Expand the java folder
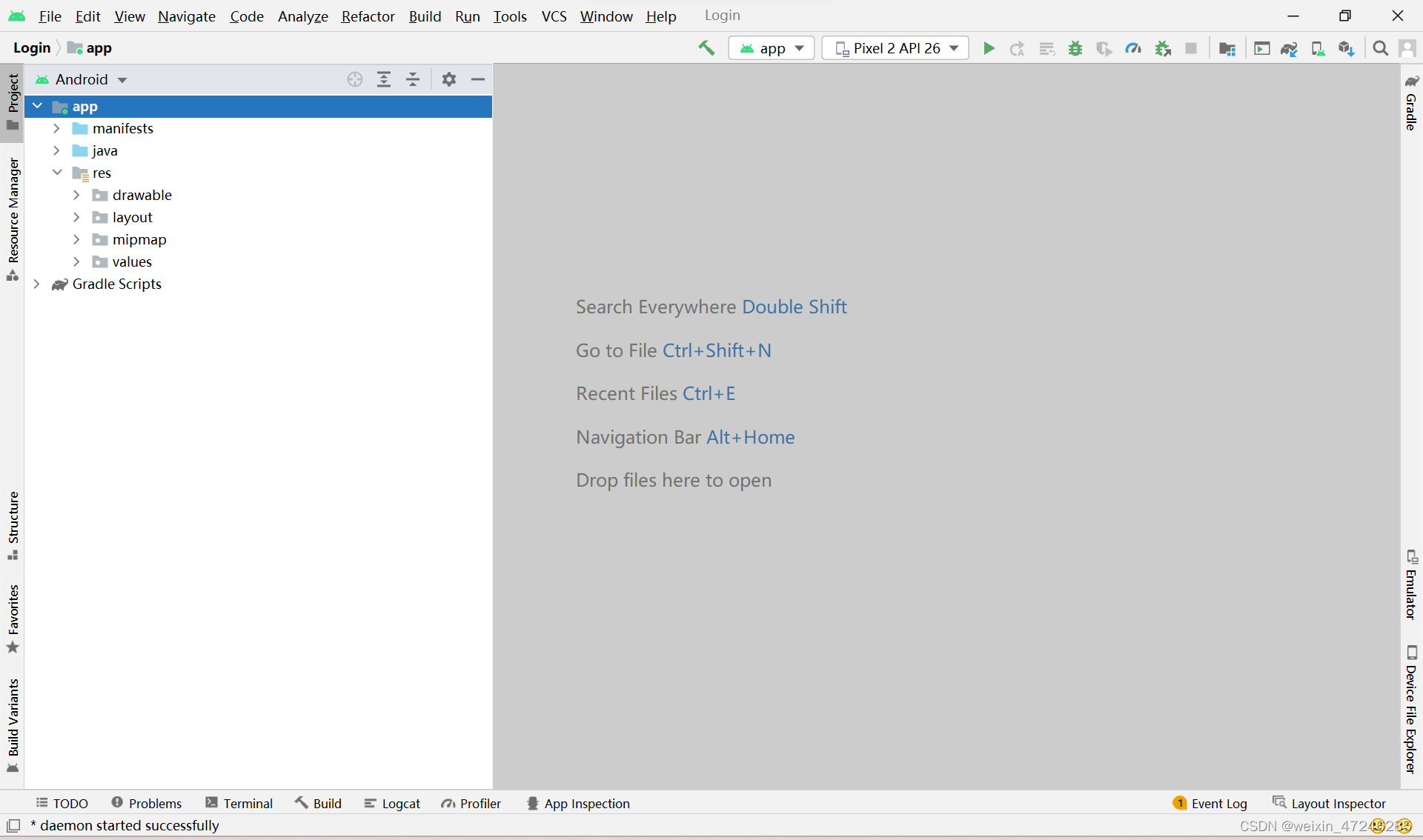Image resolution: width=1423 pixels, height=840 pixels. pos(56,150)
